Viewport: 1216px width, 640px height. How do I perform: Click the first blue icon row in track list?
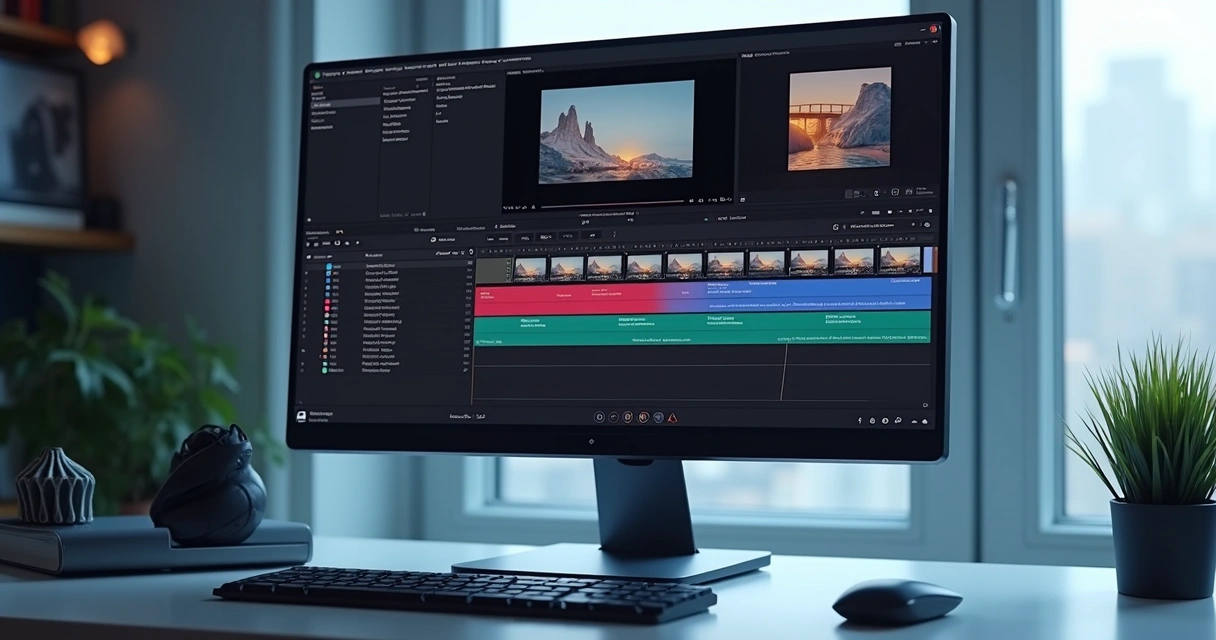click(x=329, y=267)
